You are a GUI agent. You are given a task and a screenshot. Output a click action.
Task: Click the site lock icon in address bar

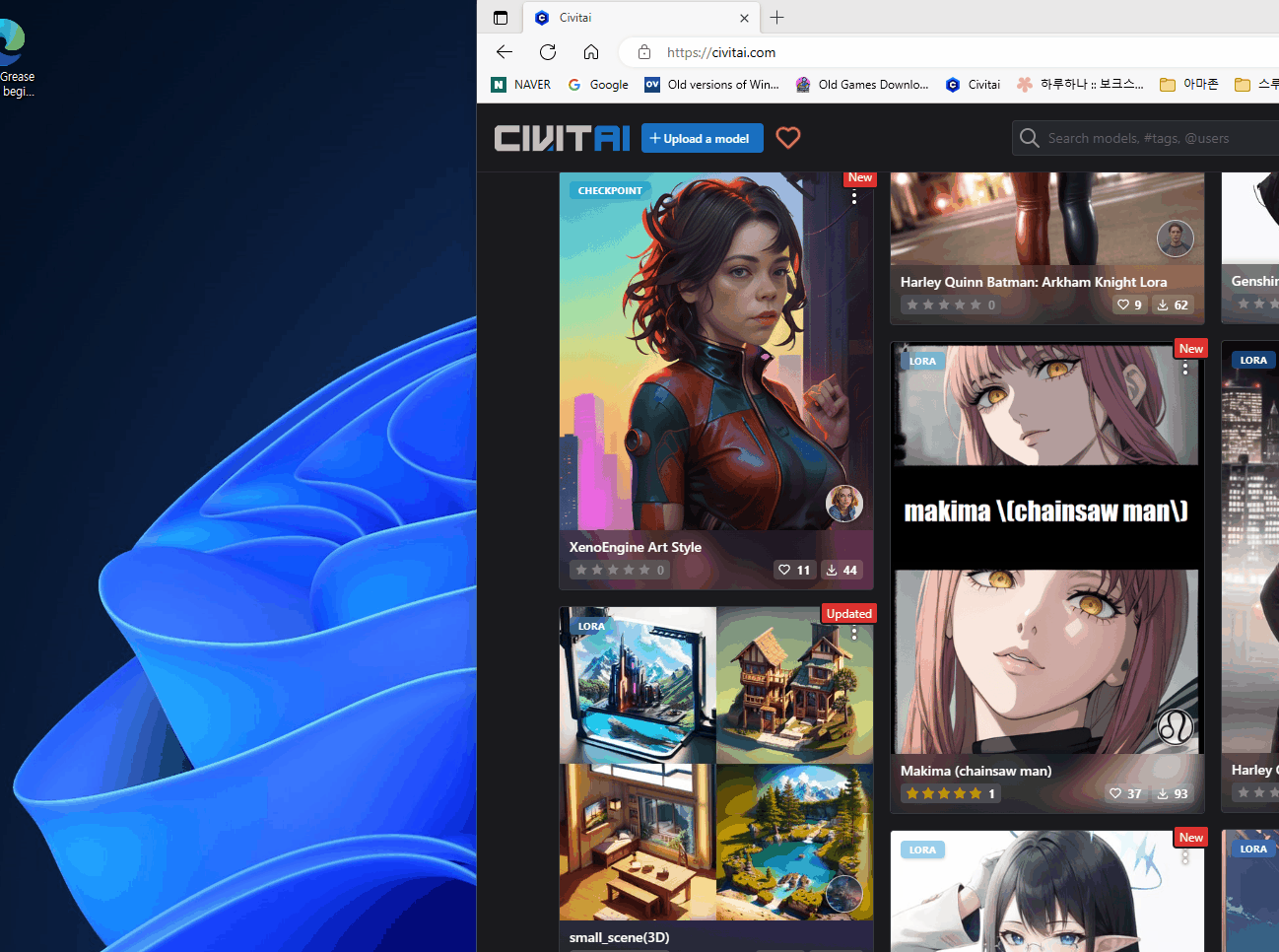pos(644,52)
